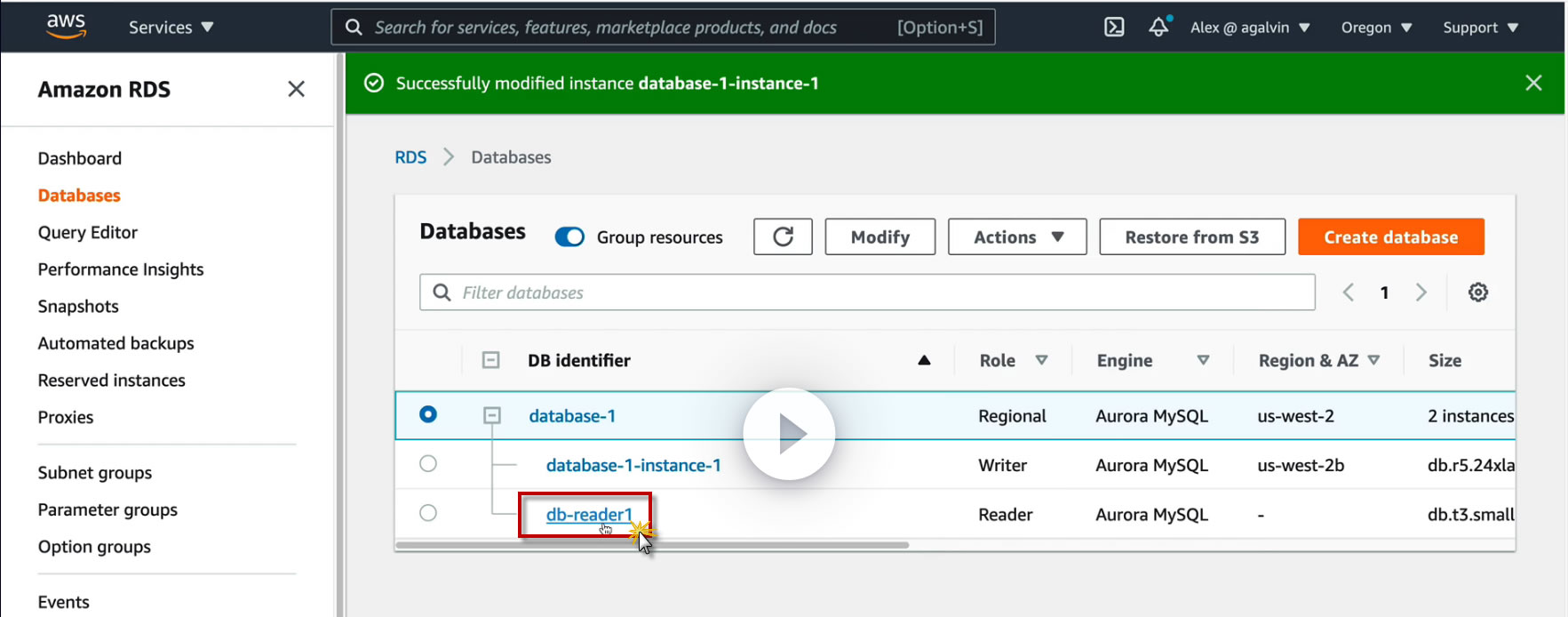Click the refresh databases button

tap(783, 236)
